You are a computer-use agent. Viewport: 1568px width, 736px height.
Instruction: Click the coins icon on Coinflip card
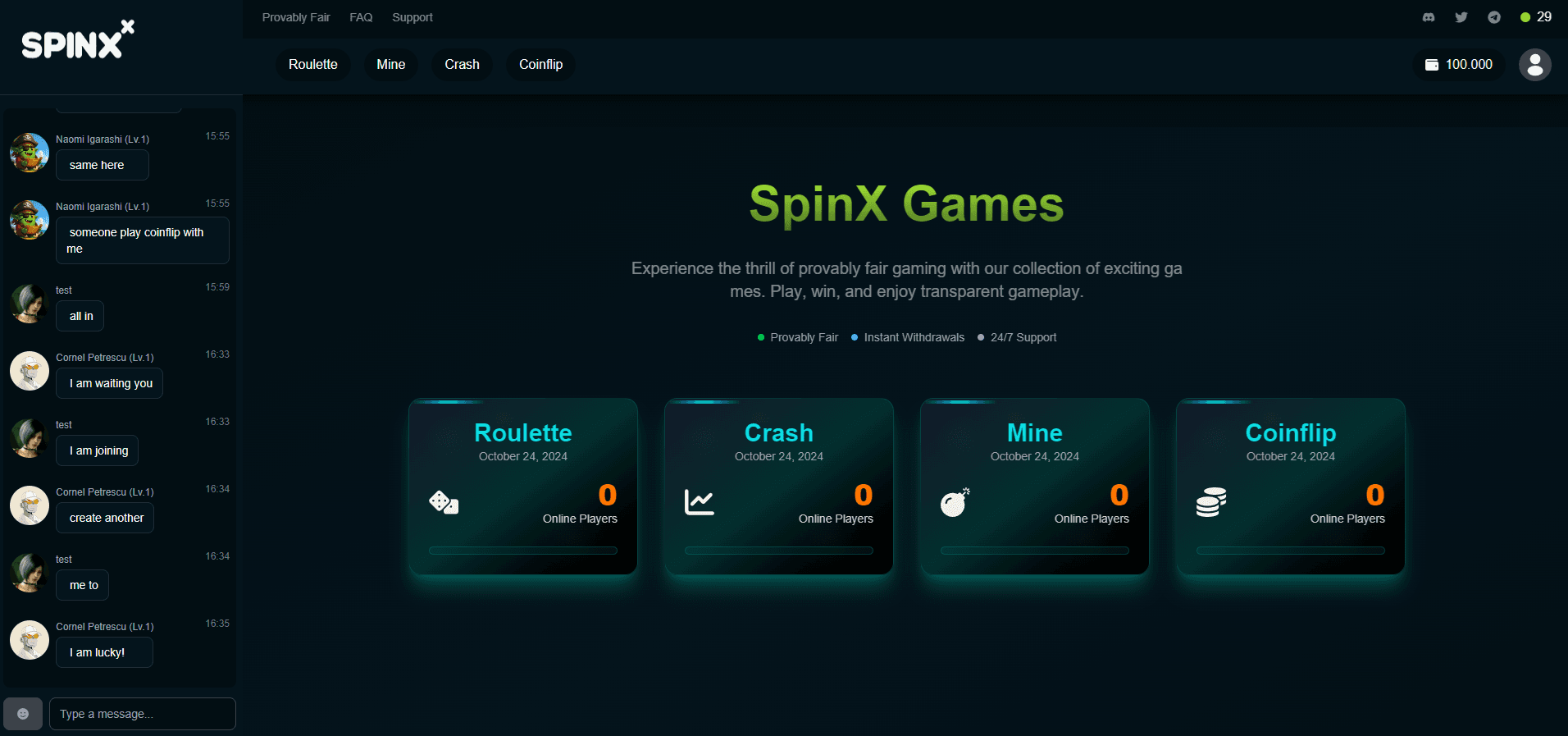[1210, 502]
